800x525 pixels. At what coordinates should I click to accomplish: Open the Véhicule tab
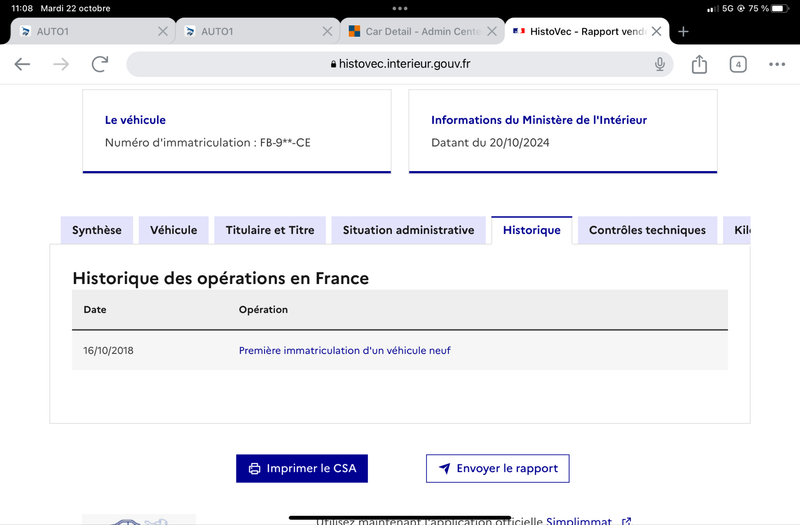click(x=173, y=230)
